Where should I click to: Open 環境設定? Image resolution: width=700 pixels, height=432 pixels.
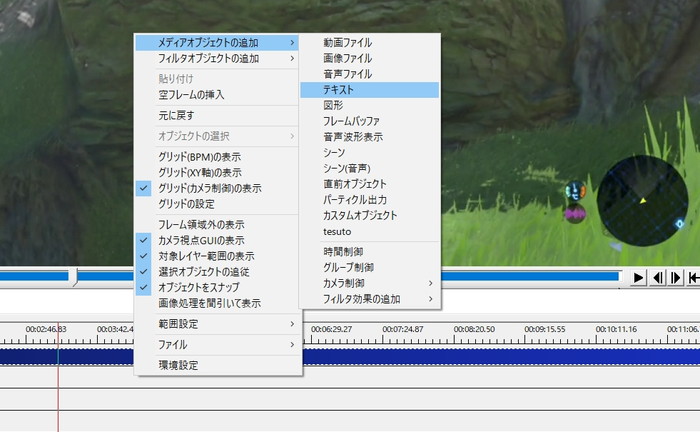click(217, 365)
